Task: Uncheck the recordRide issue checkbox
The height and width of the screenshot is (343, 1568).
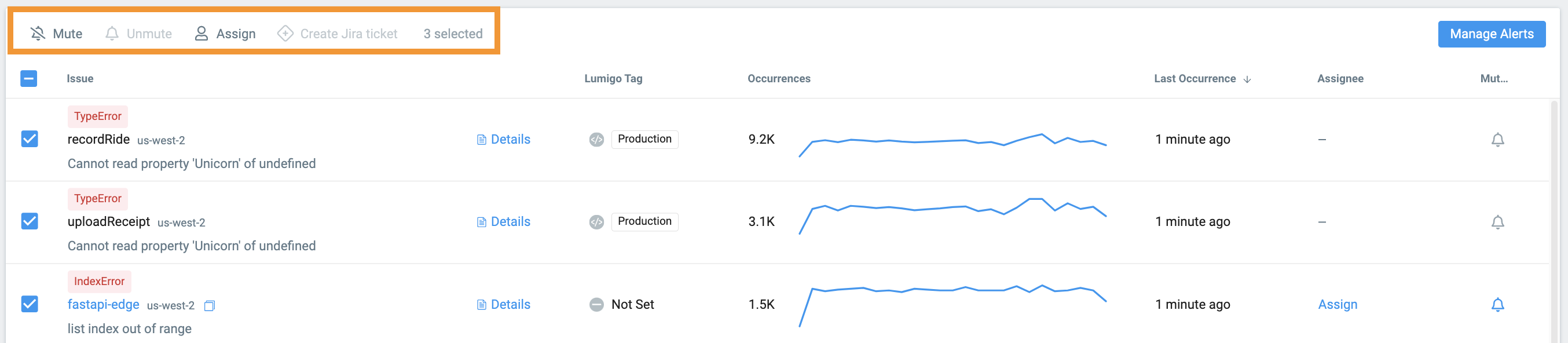Action: coord(29,139)
